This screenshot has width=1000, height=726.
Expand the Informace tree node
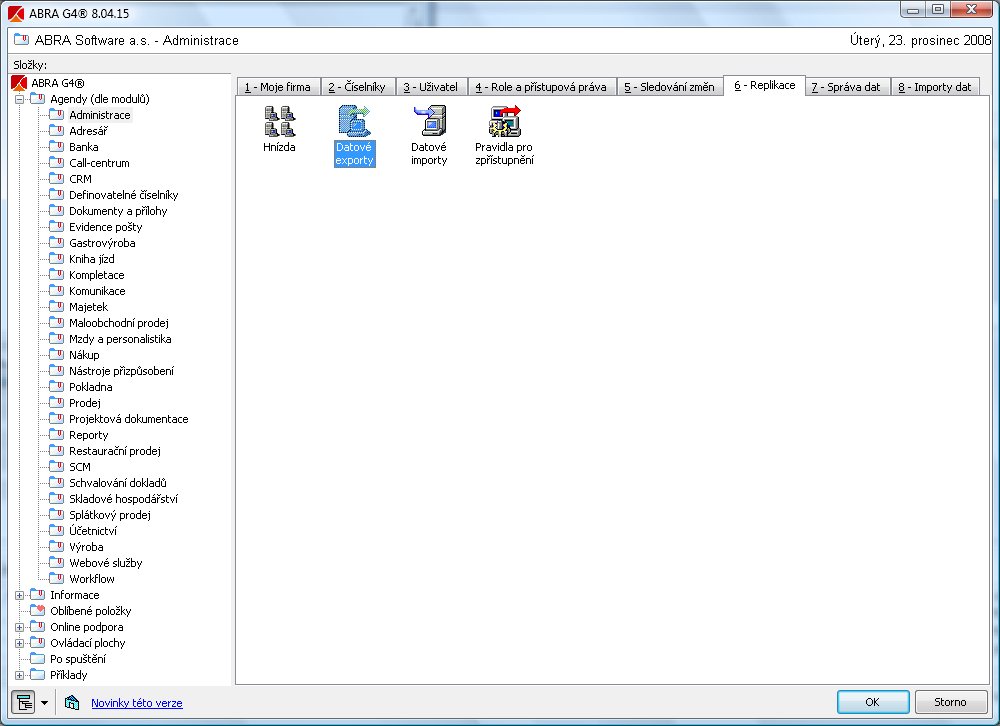pos(19,595)
